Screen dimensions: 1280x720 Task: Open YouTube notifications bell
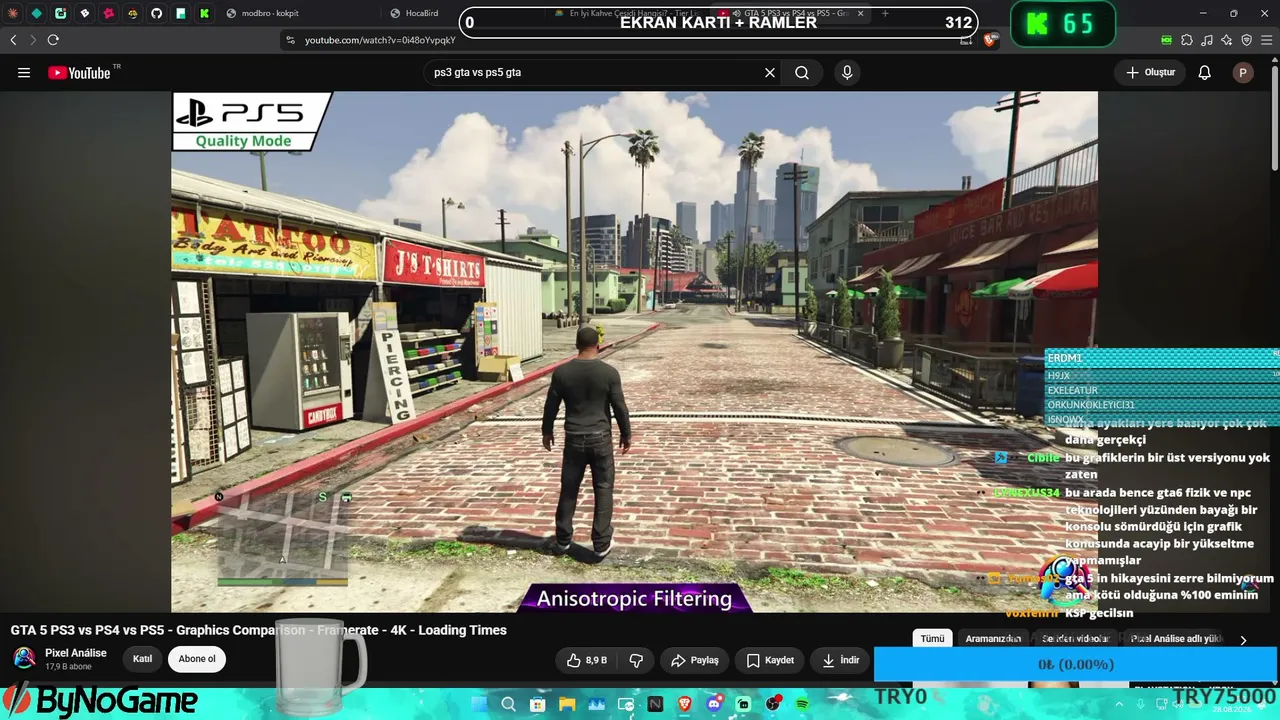(1205, 73)
